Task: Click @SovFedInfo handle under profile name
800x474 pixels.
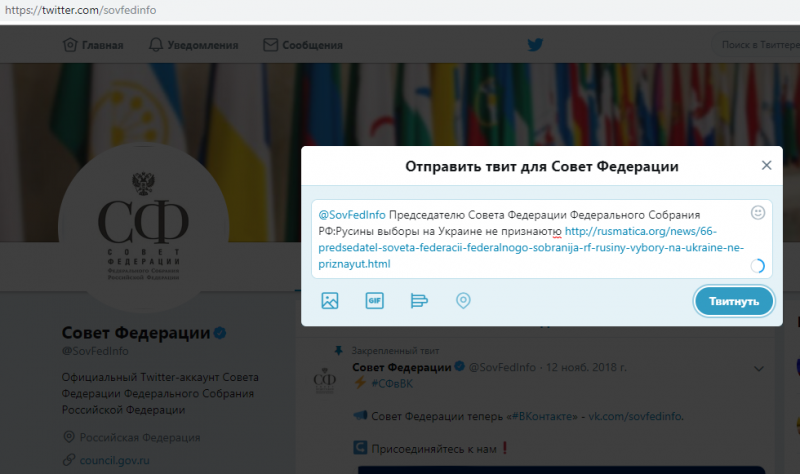Action: pyautogui.click(x=95, y=351)
